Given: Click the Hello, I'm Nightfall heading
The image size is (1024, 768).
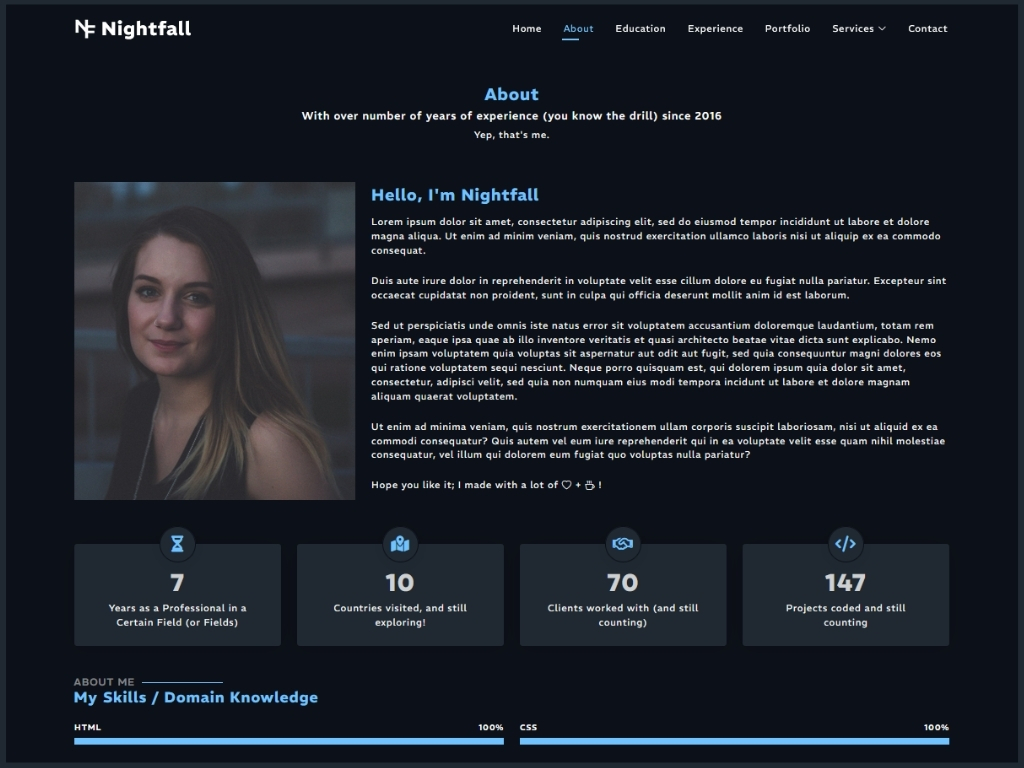Looking at the screenshot, I should tap(455, 195).
